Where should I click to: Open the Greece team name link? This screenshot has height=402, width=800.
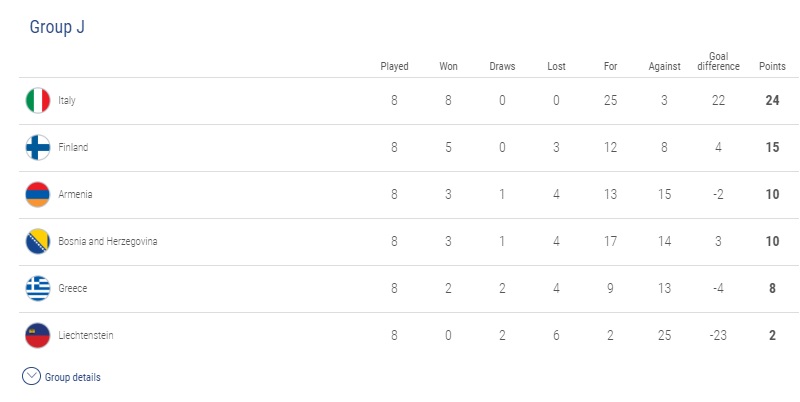72,288
